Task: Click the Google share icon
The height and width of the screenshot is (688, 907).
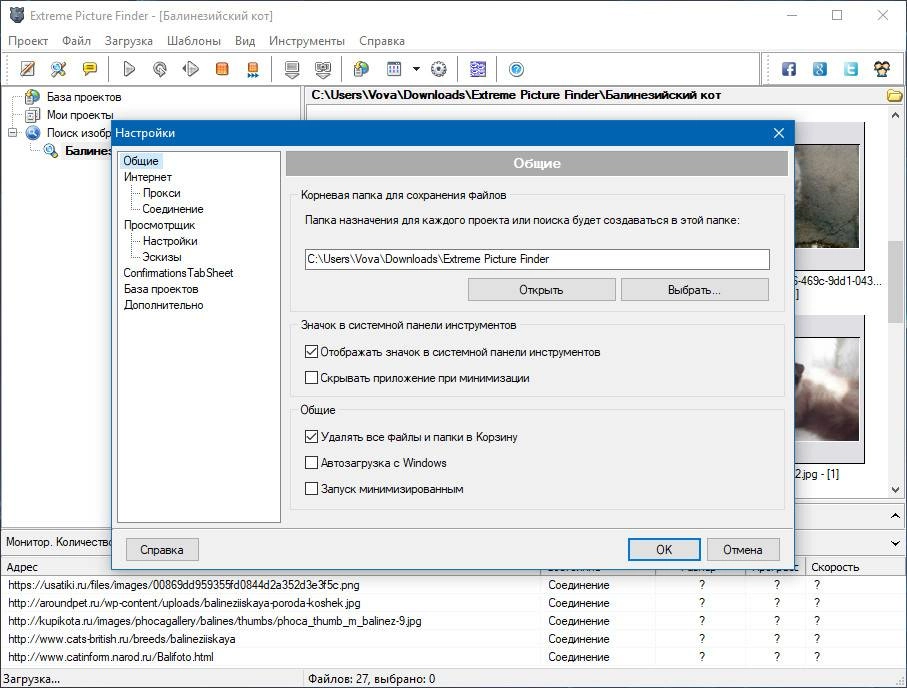Action: coord(820,69)
